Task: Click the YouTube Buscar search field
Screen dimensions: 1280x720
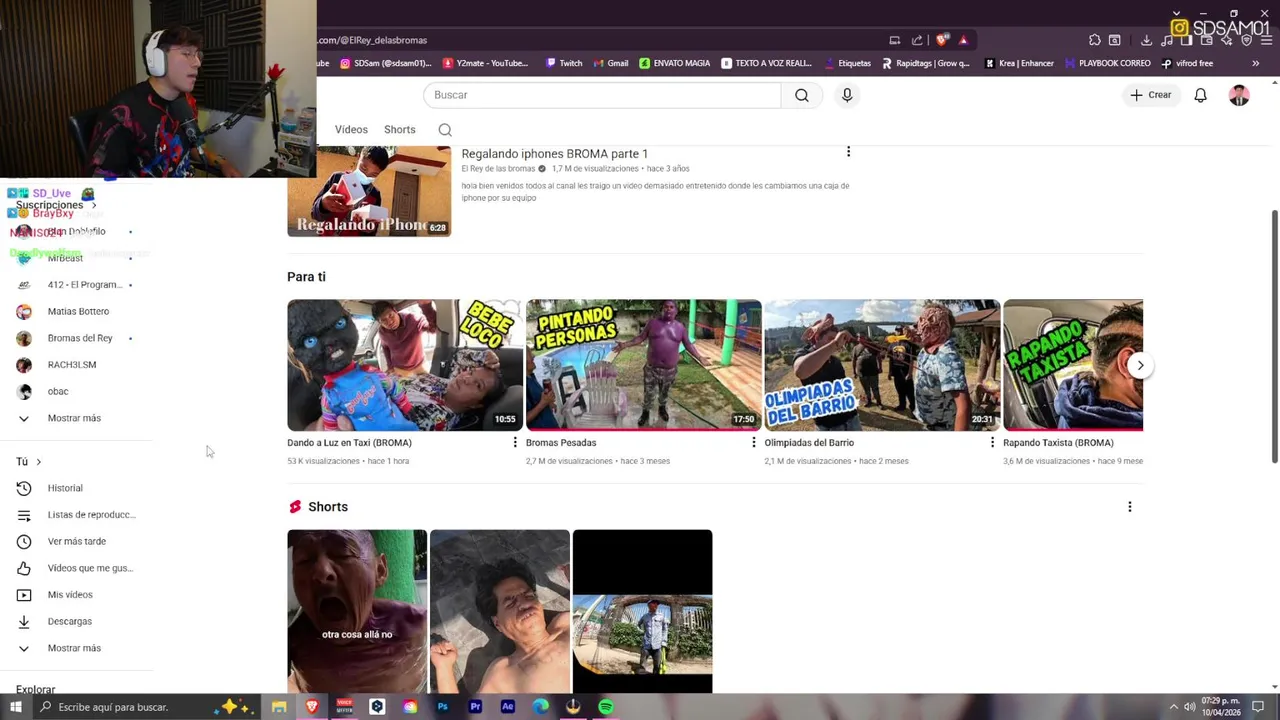Action: (602, 95)
